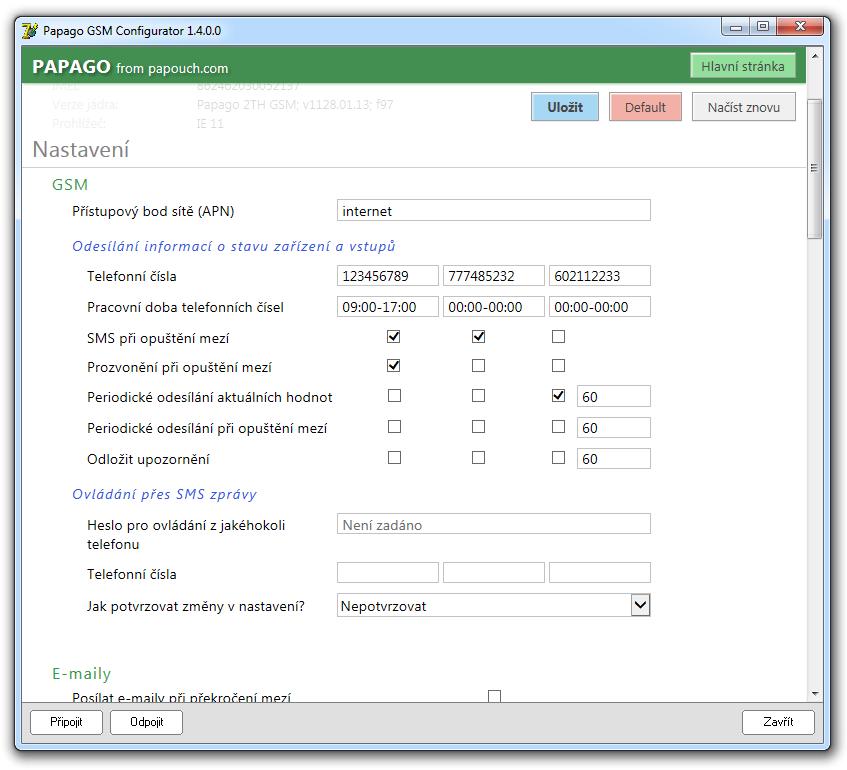Screen dimensions: 847x770
Task: Edit interval 60 for Periodické odesílání při opuštění mezí
Action: point(613,427)
